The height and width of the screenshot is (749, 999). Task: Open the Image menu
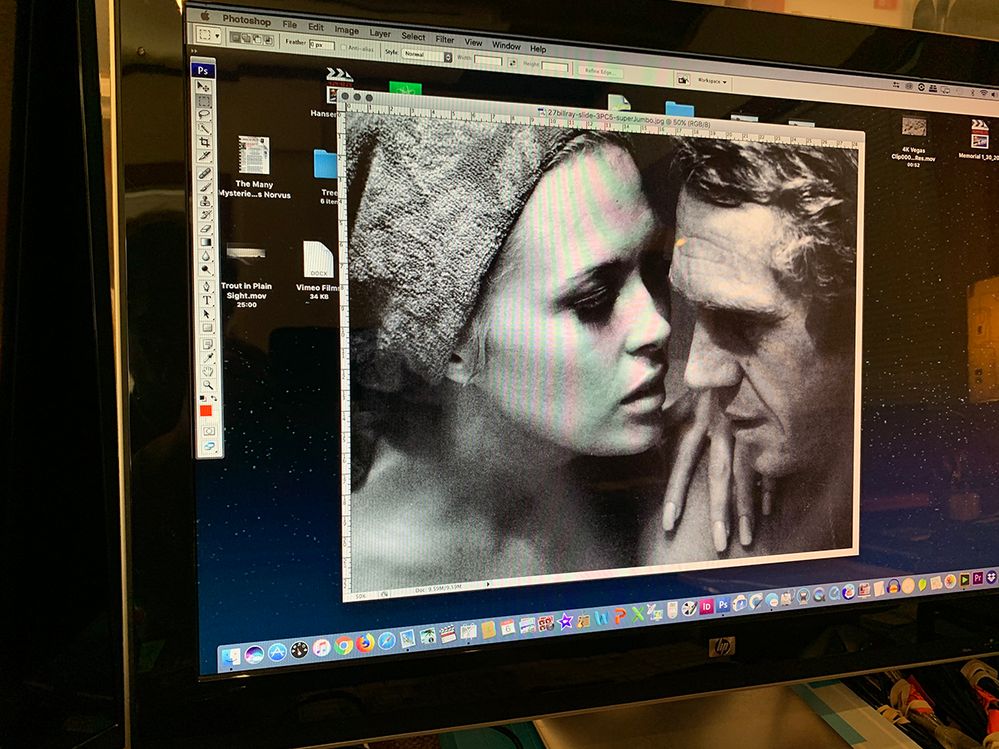(347, 31)
